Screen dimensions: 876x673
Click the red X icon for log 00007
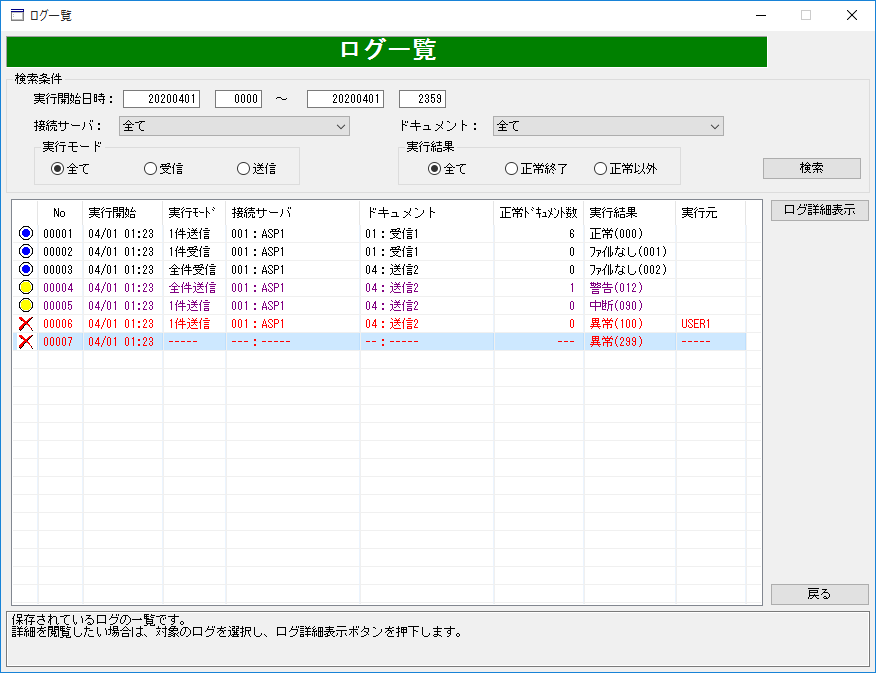26,342
